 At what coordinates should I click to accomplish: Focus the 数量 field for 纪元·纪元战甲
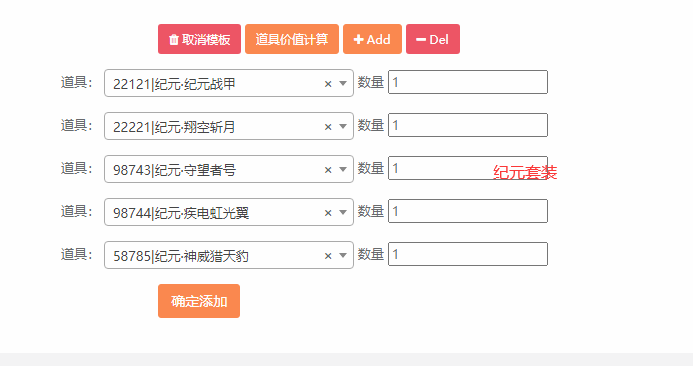pos(468,82)
